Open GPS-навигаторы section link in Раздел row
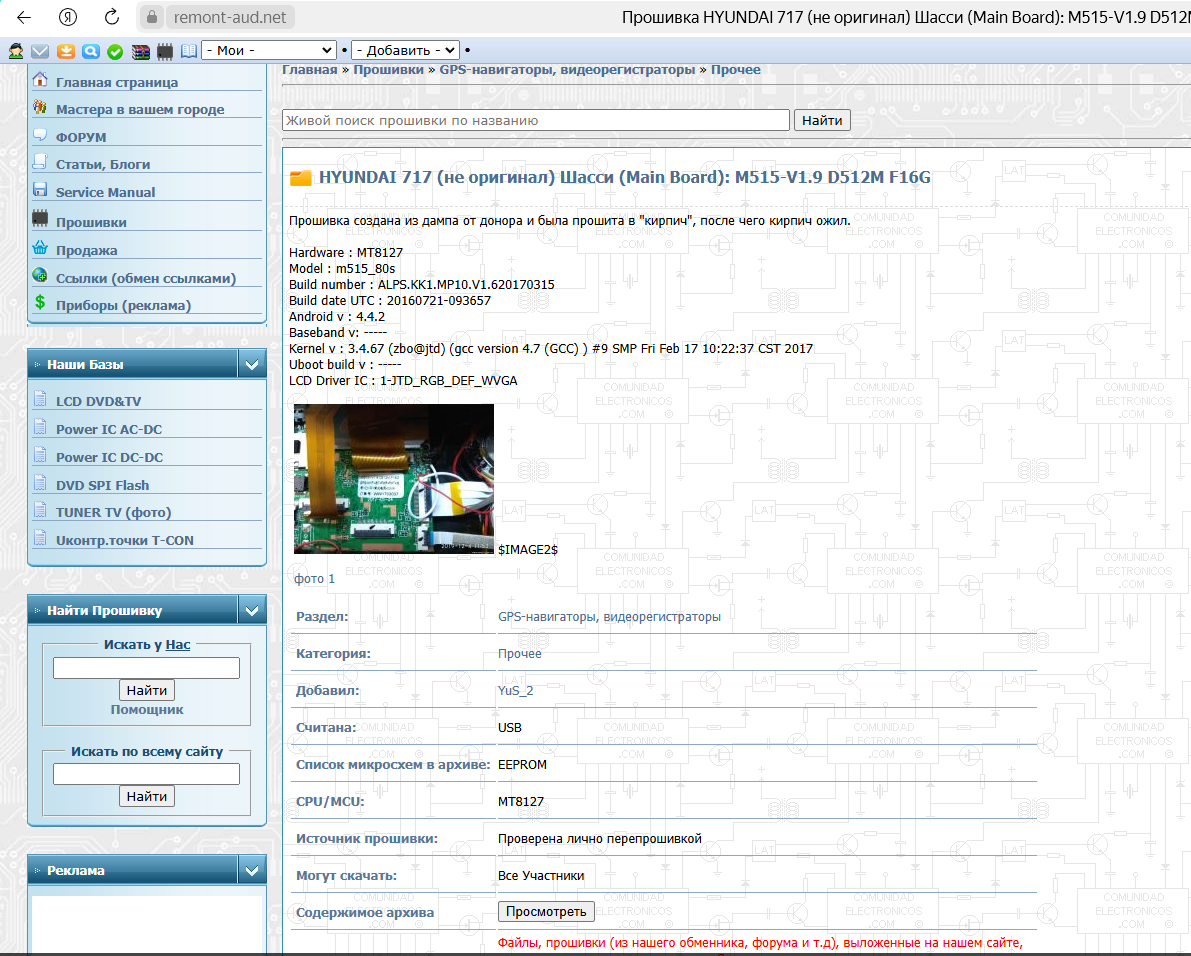Image resolution: width=1191 pixels, height=956 pixels. click(609, 617)
